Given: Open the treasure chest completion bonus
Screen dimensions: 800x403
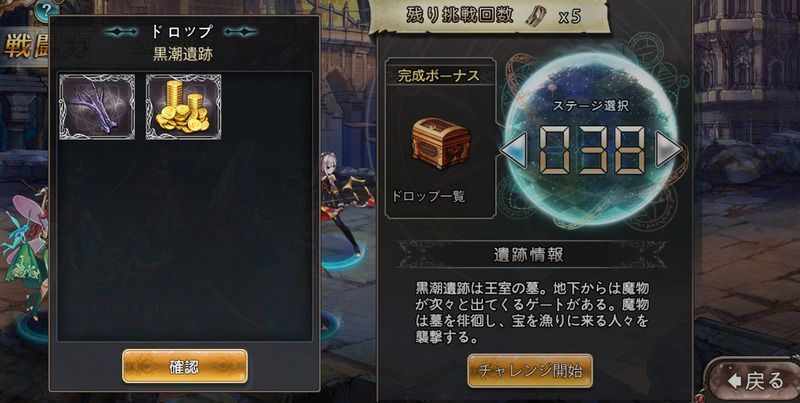Looking at the screenshot, I should (x=440, y=143).
